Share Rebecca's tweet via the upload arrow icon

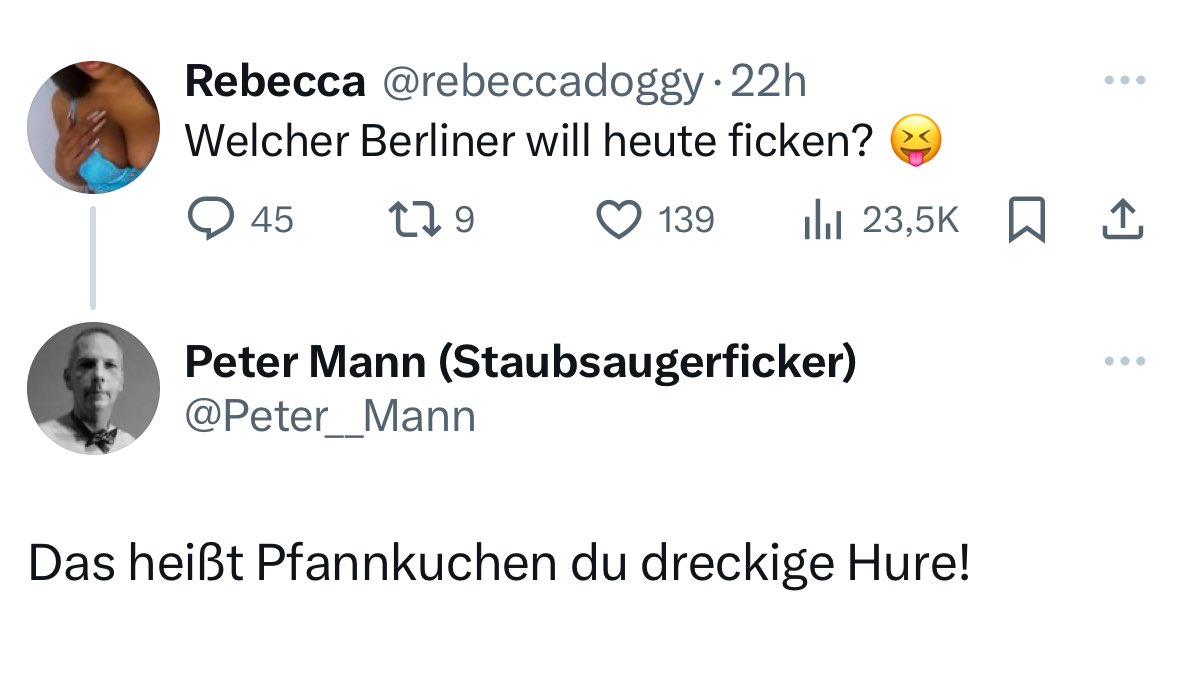click(x=1121, y=220)
